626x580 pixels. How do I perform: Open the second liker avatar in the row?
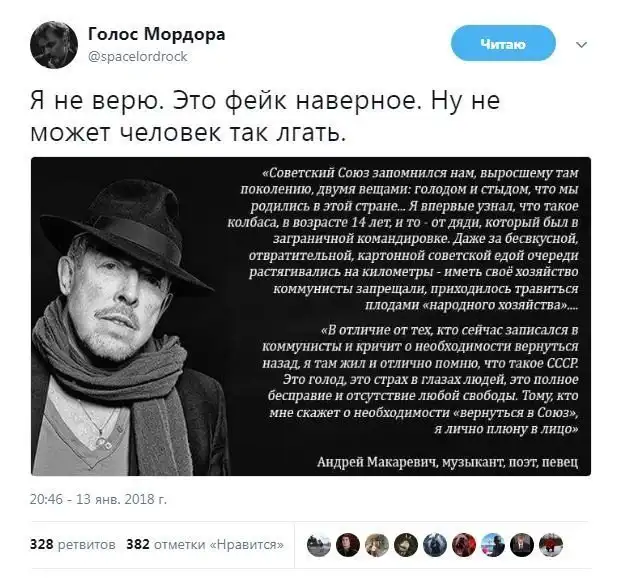[348, 545]
